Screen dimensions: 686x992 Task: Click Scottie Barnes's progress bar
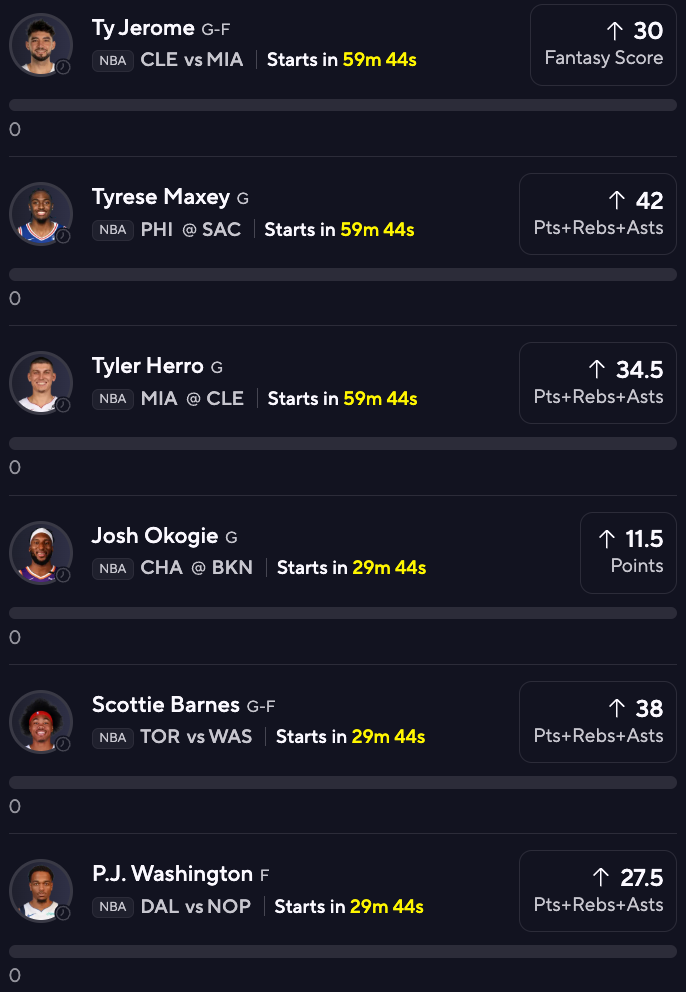(x=343, y=783)
